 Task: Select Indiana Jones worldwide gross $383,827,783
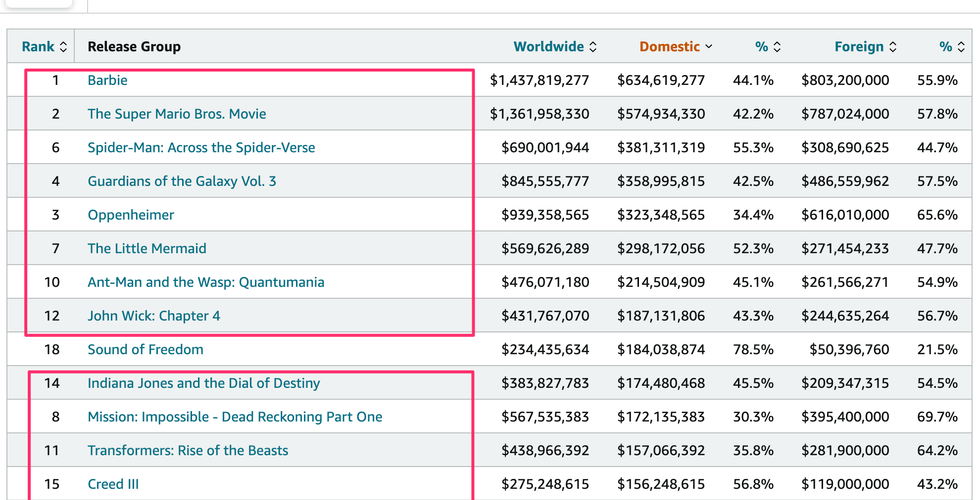545,383
